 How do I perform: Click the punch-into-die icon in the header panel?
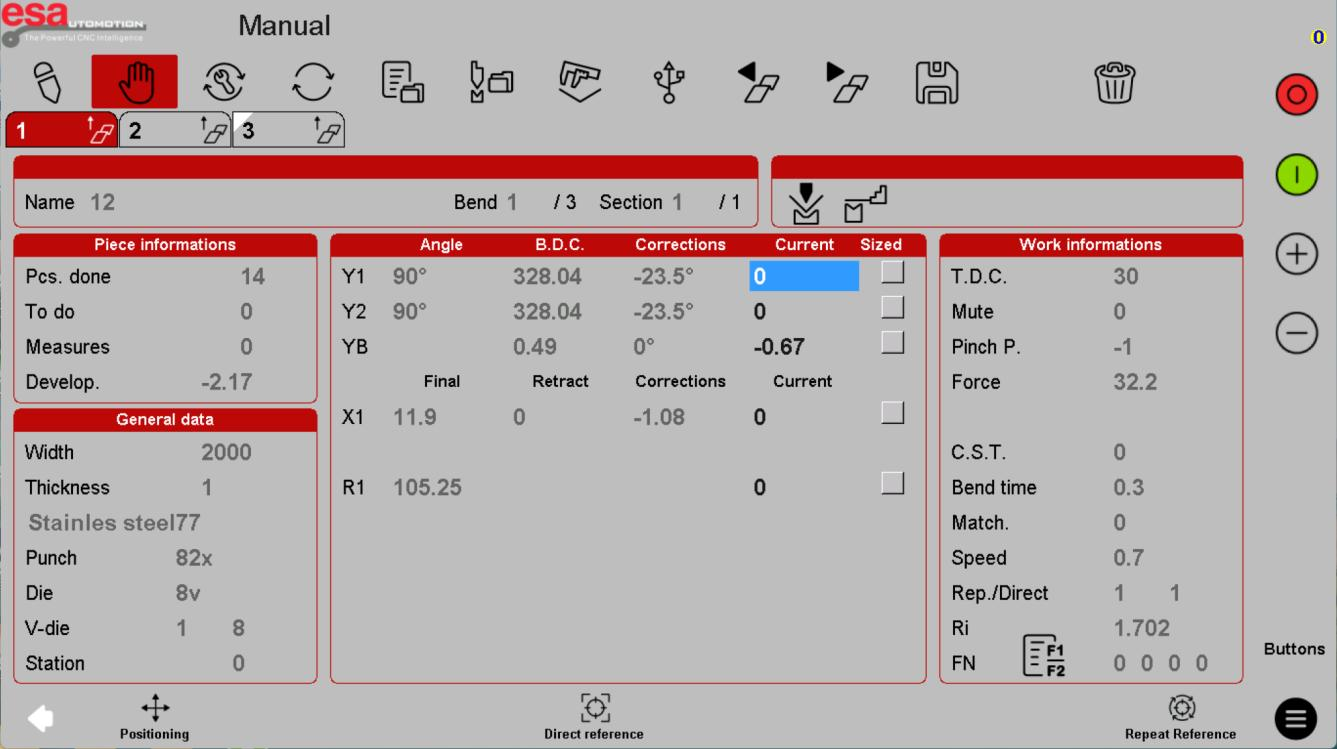coord(805,204)
